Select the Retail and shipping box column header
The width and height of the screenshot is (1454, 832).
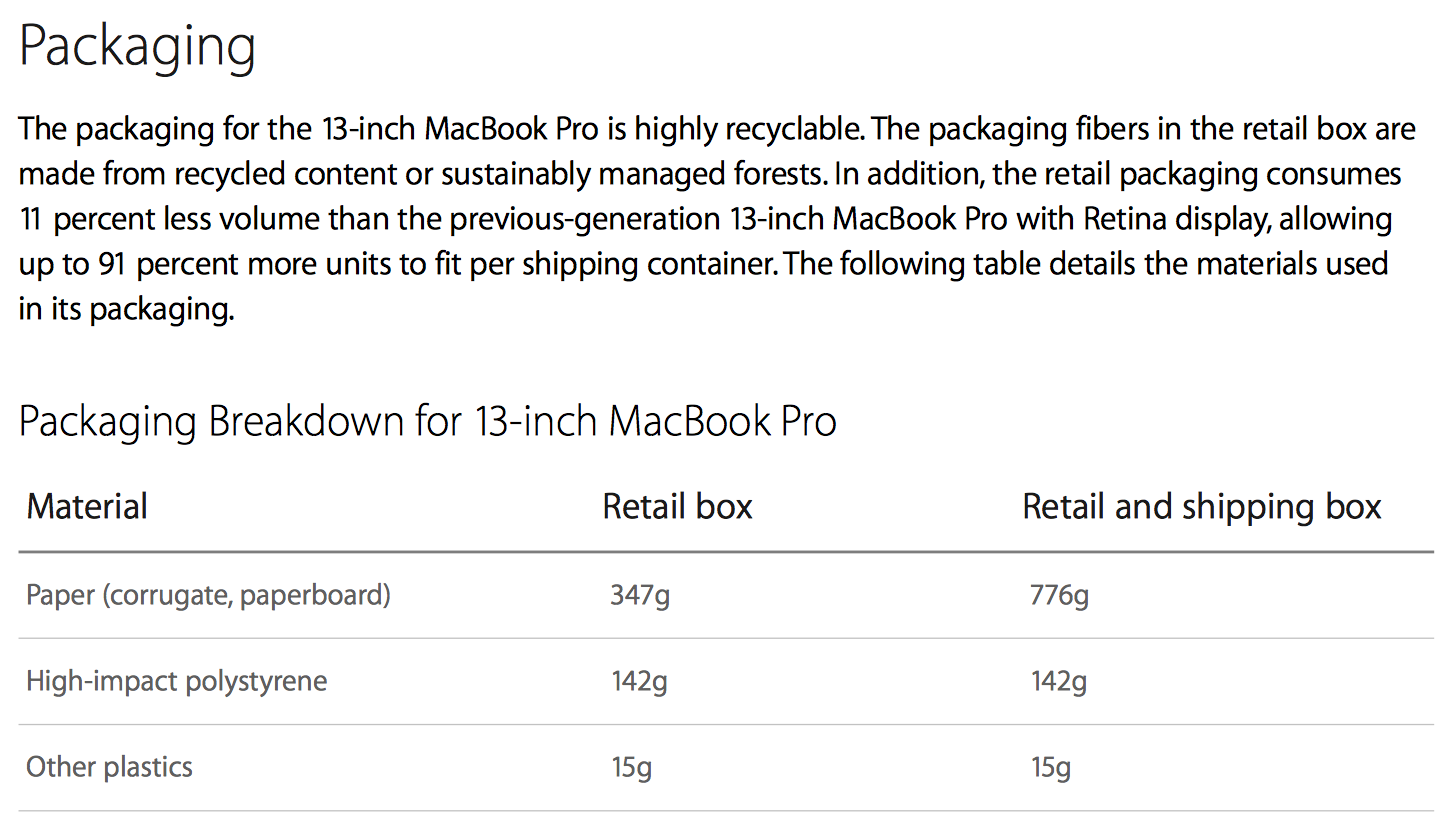point(1201,507)
